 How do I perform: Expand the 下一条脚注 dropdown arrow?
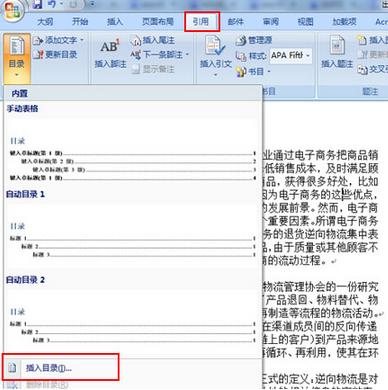[187, 54]
